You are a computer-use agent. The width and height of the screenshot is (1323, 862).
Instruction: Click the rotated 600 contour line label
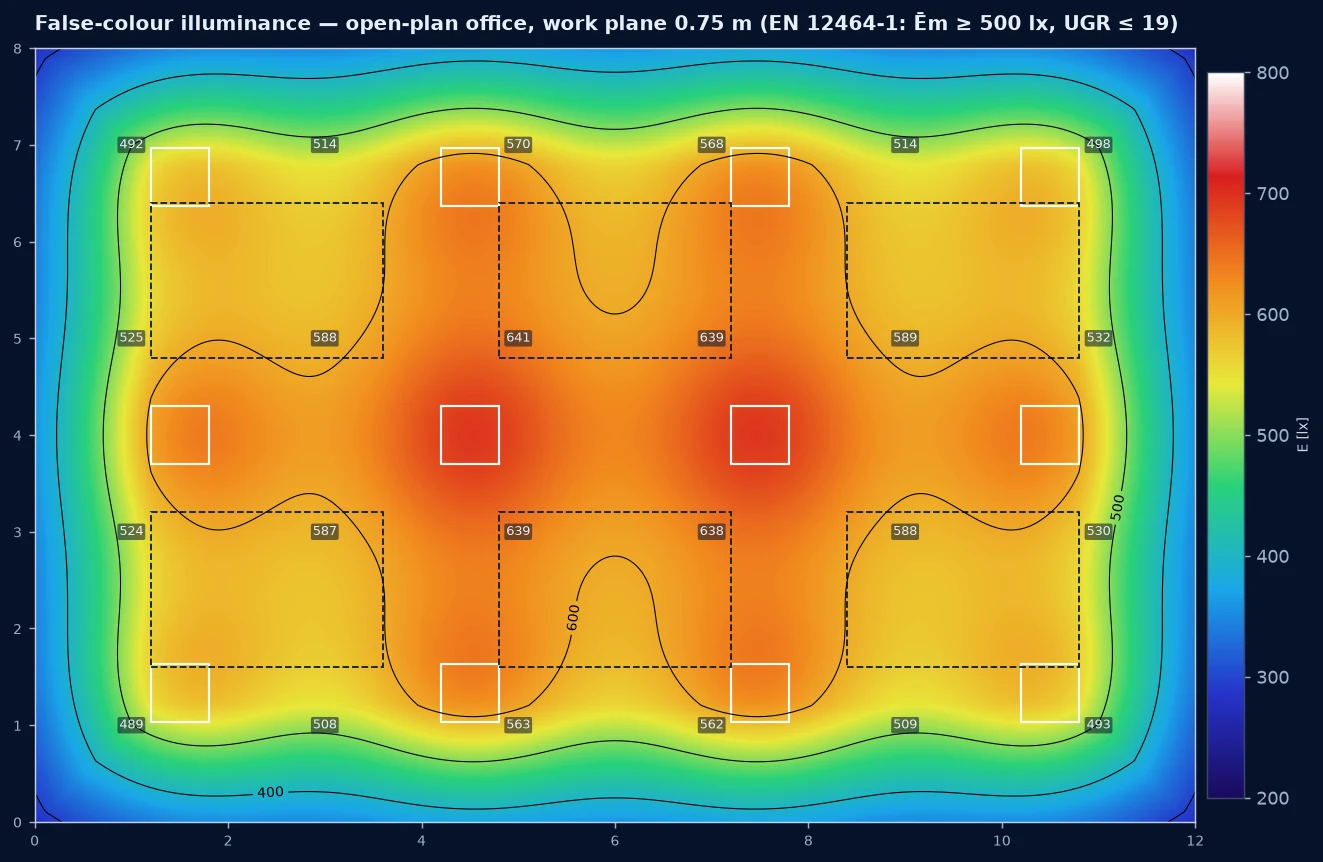point(573,617)
